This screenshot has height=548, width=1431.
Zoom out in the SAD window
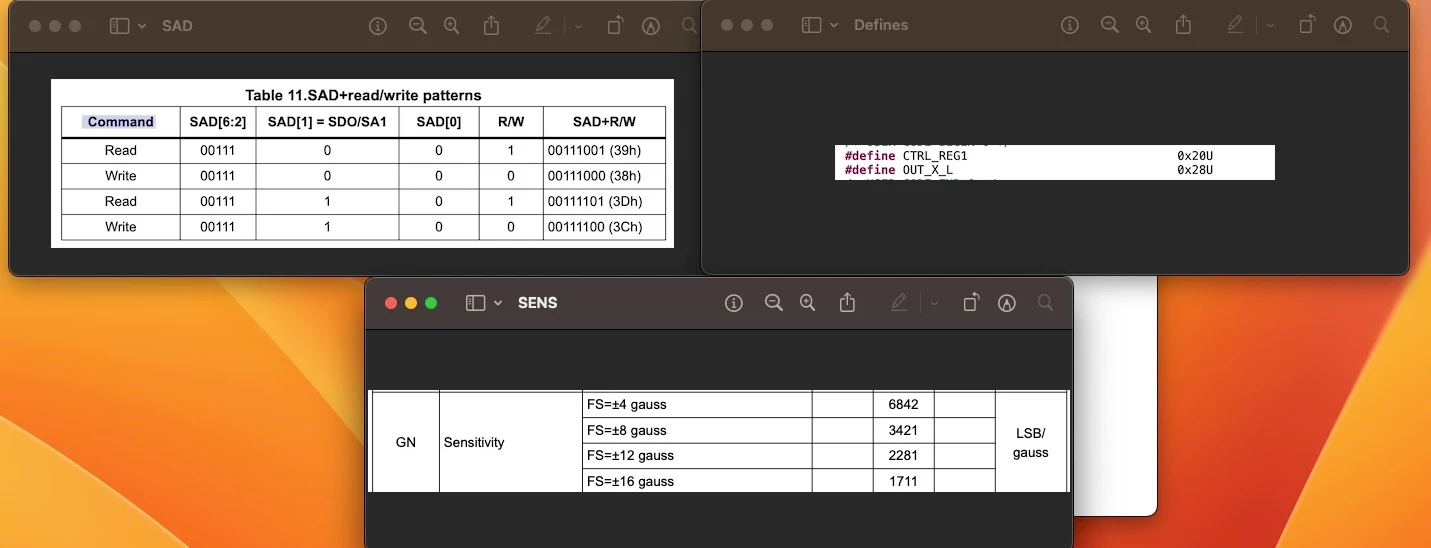(417, 26)
